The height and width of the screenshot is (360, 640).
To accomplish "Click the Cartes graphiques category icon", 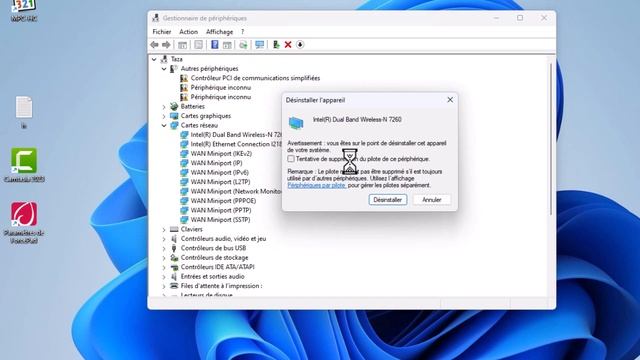I will pyautogui.click(x=174, y=116).
